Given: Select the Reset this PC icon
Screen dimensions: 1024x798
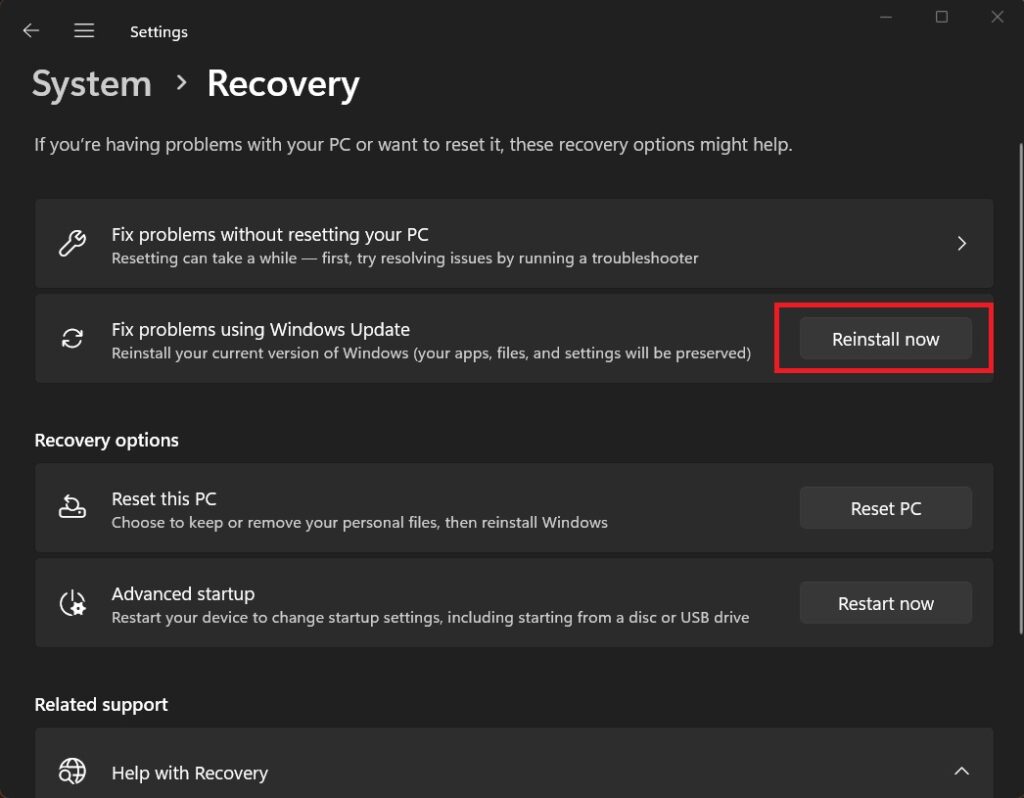Looking at the screenshot, I should (x=72, y=507).
